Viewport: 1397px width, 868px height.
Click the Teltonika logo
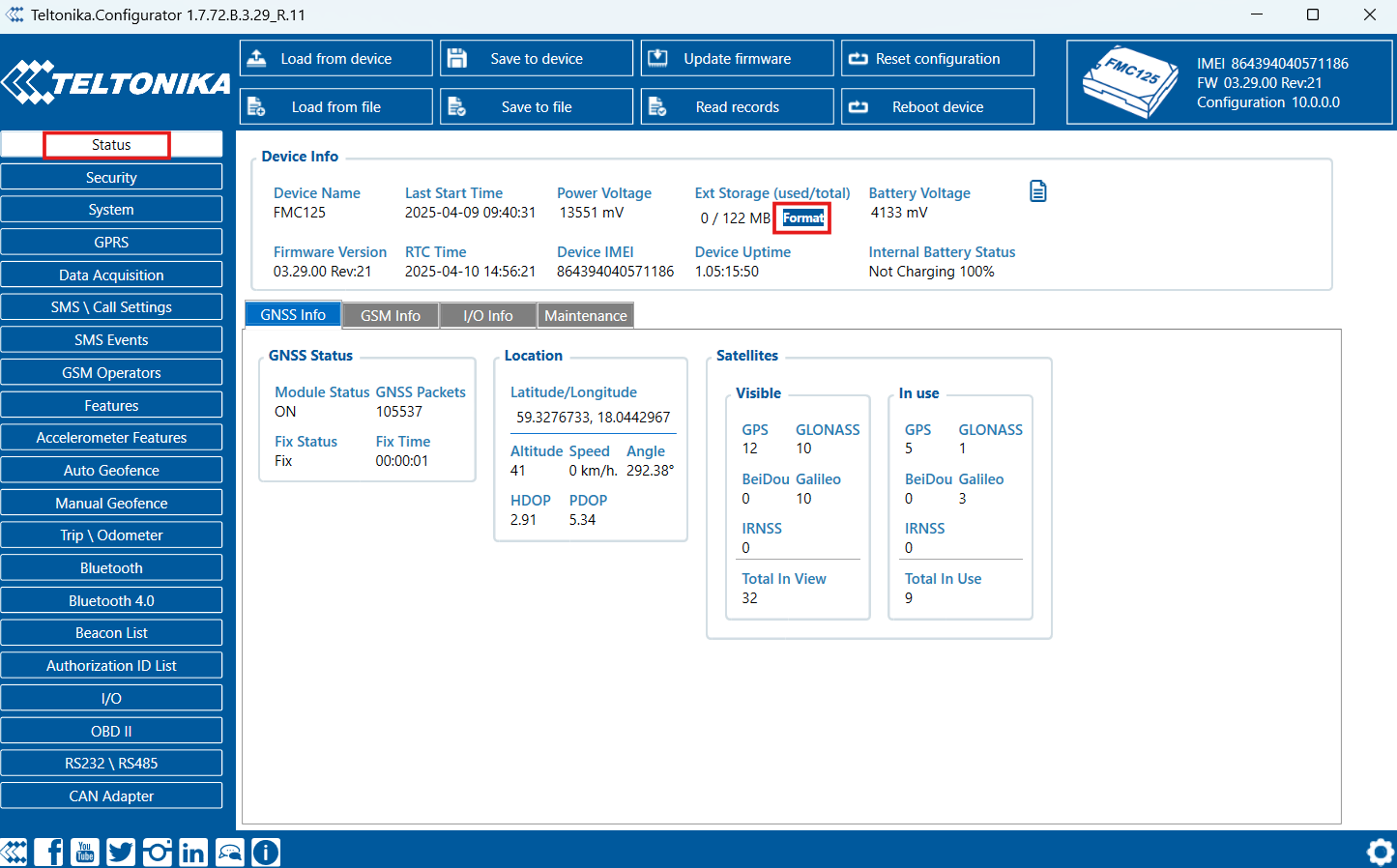tap(116, 83)
